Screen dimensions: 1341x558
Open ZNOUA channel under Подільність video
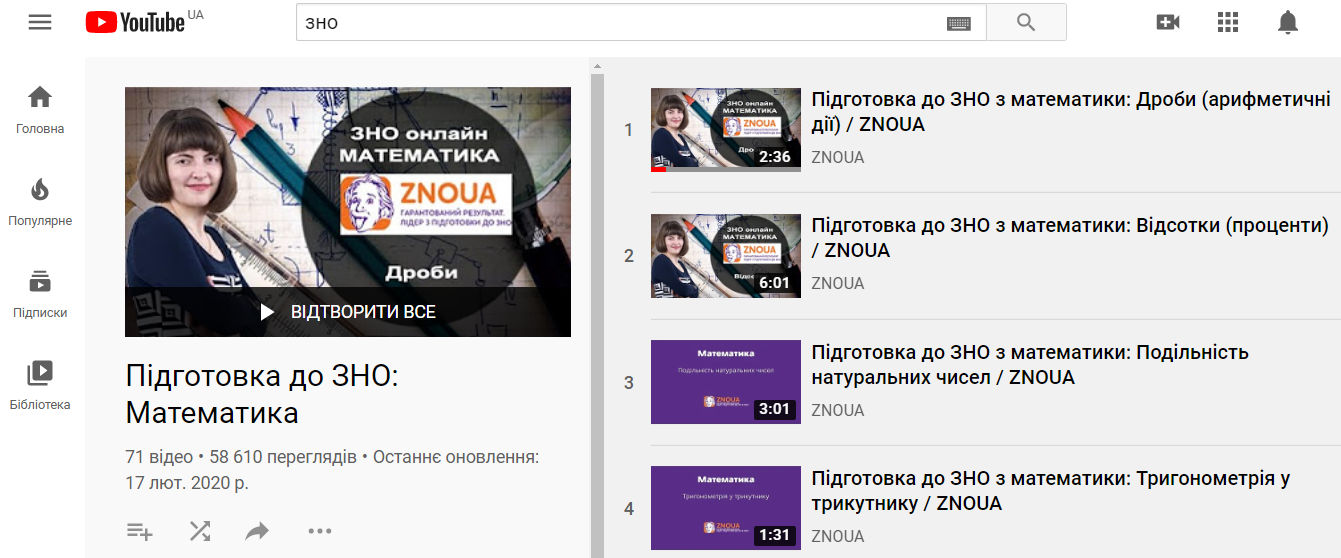(x=837, y=410)
